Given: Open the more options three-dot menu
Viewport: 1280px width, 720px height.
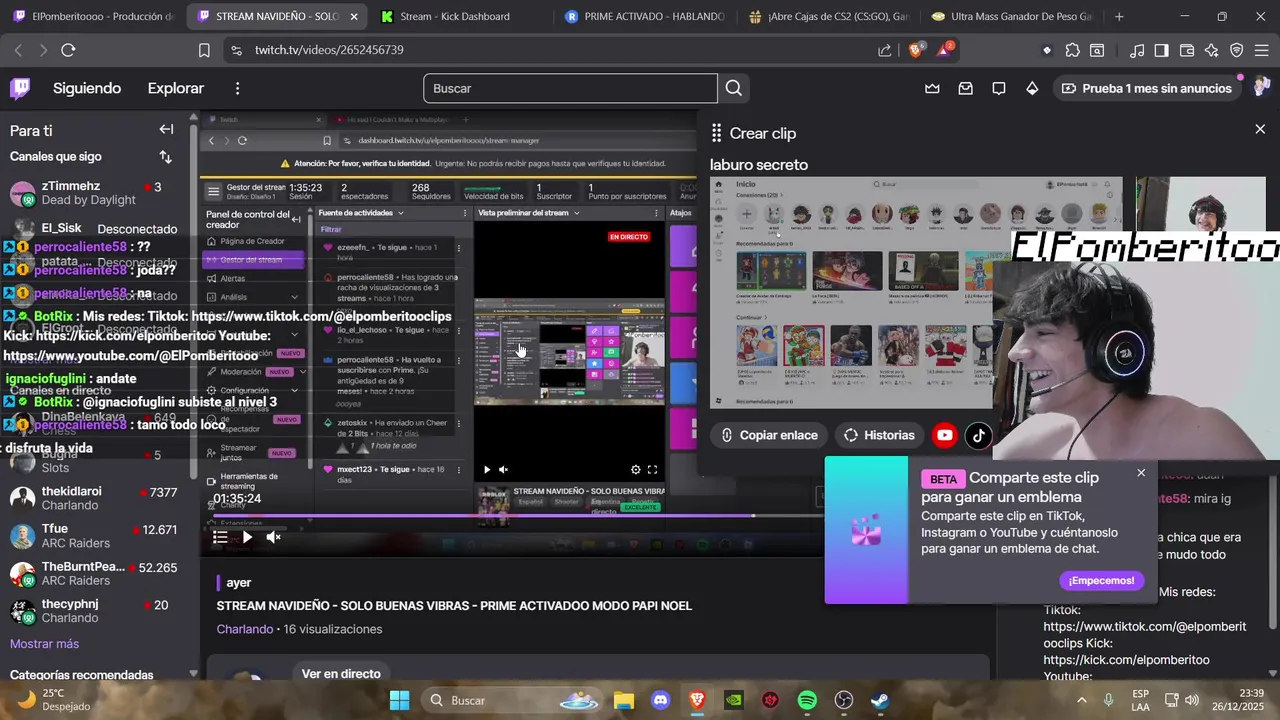Looking at the screenshot, I should click(237, 88).
